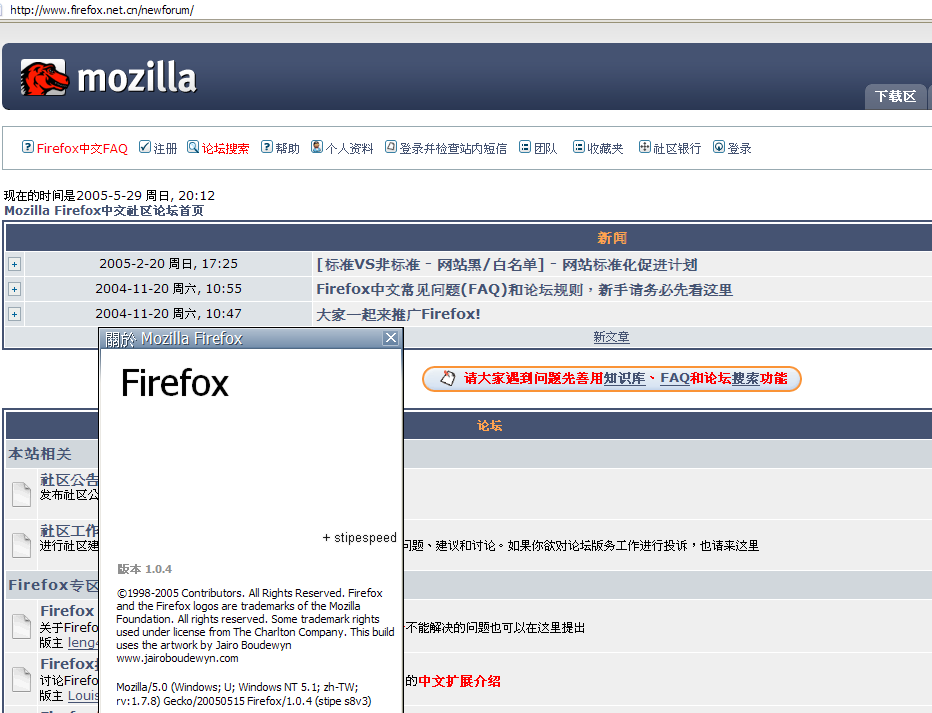Open the 个人资料 link
Screen dimensions: 932x713
tap(350, 148)
